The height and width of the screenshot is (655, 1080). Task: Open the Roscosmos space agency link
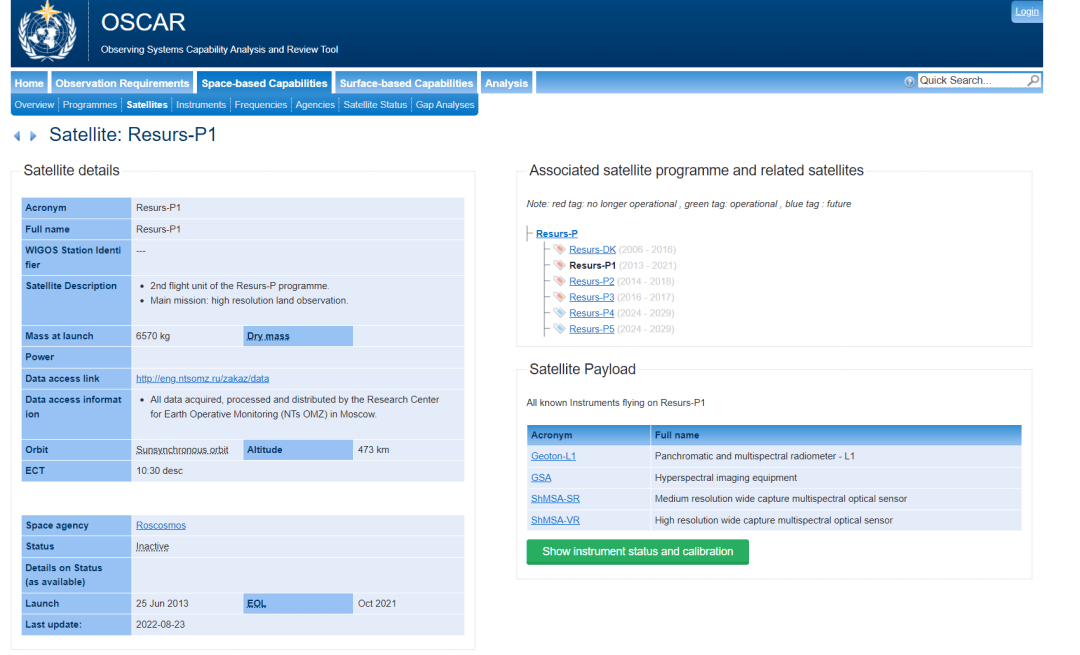click(x=161, y=525)
